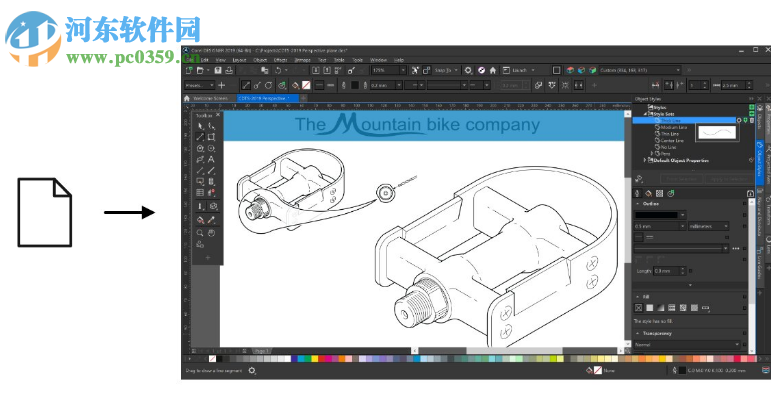Click the Open file folder icon
Image resolution: width=771 pixels, height=407 pixels.
[200, 70]
